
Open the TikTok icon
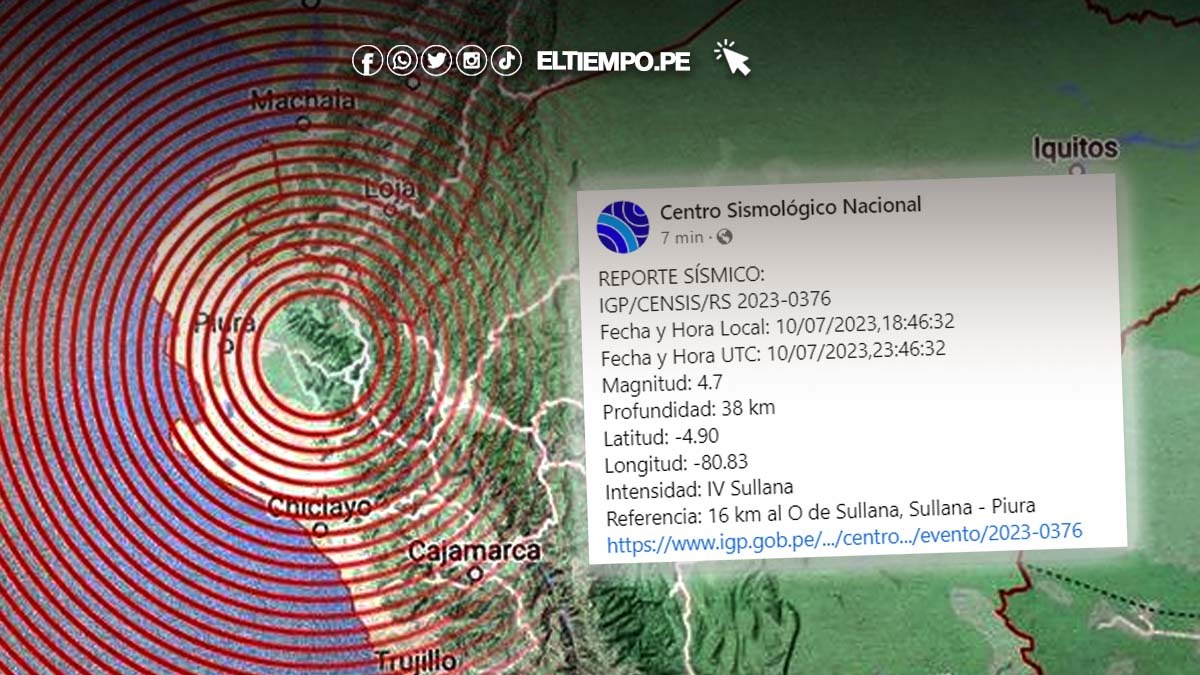[504, 60]
